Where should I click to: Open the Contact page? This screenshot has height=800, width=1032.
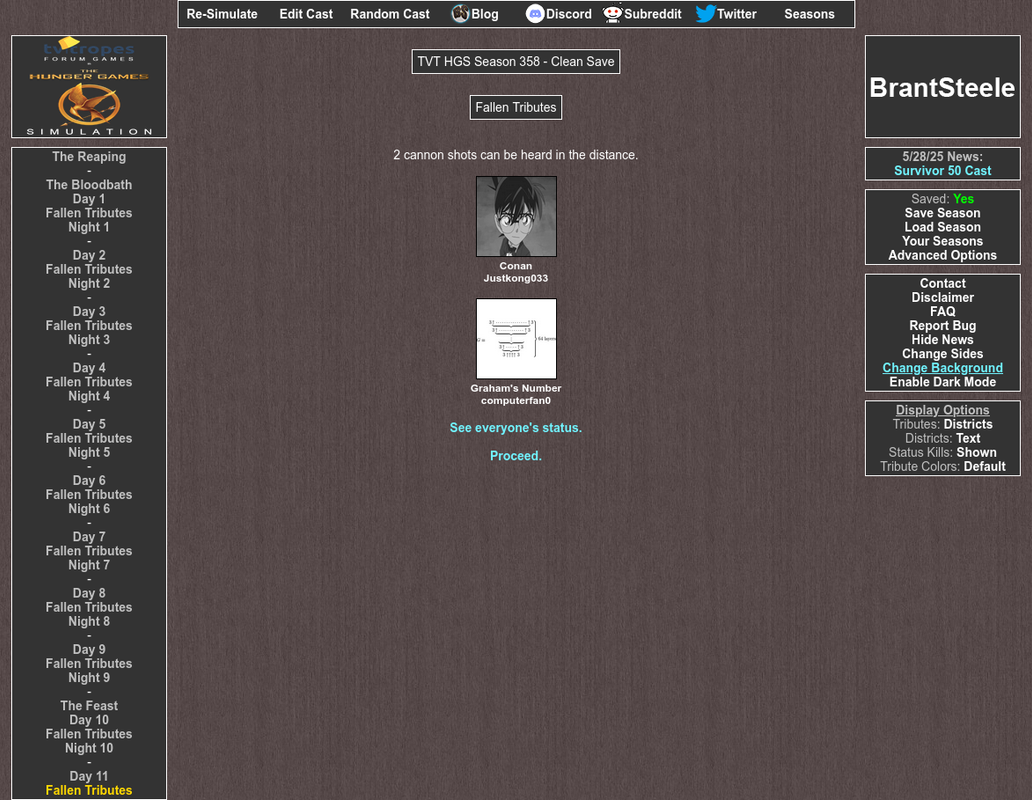point(942,284)
